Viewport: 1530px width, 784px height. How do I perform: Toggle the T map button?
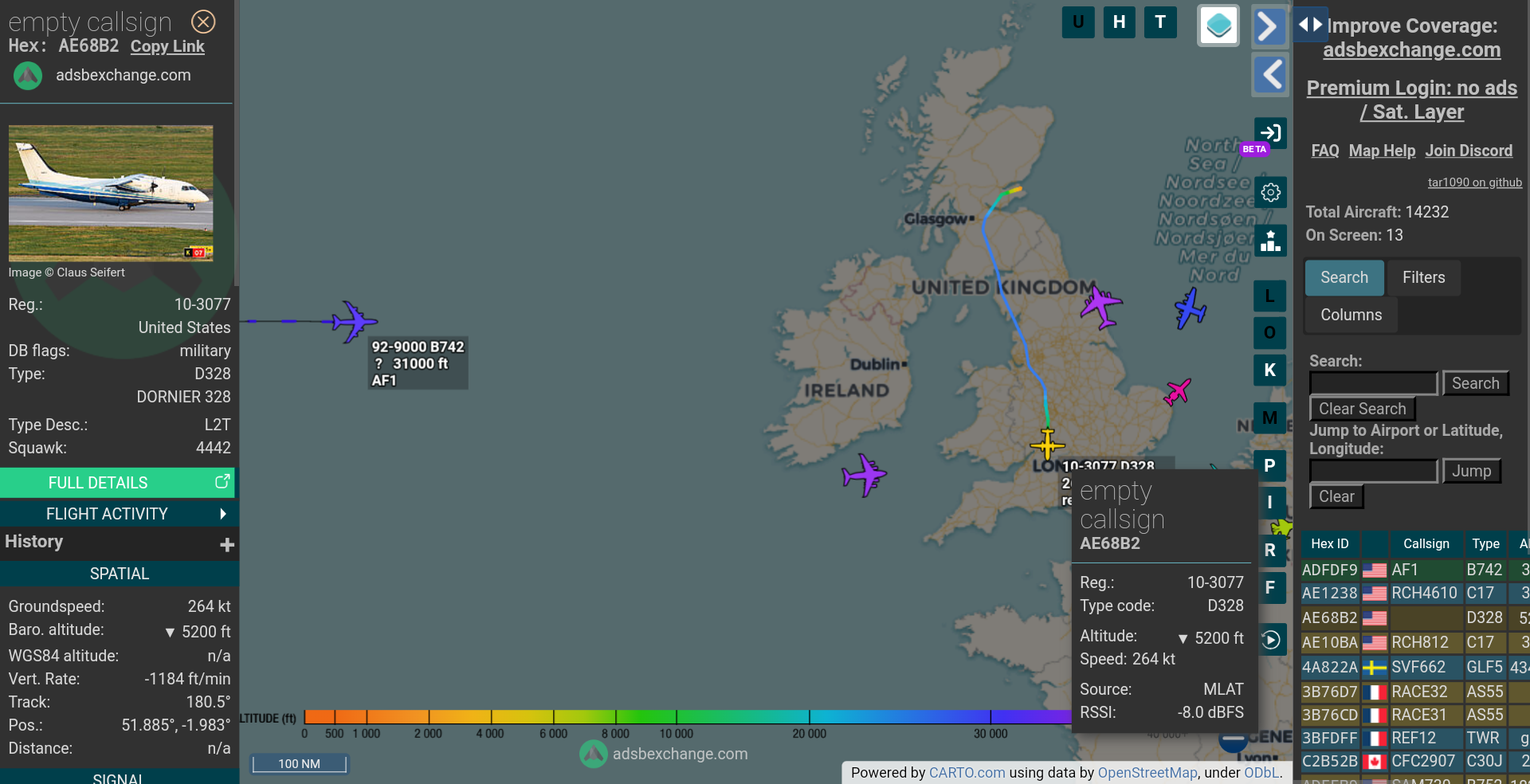point(1161,22)
